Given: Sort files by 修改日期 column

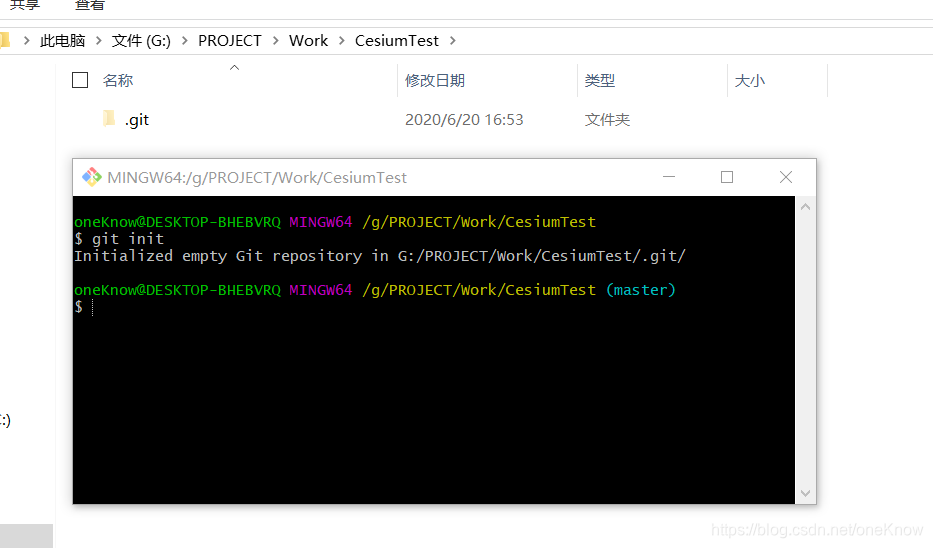Looking at the screenshot, I should coord(435,80).
